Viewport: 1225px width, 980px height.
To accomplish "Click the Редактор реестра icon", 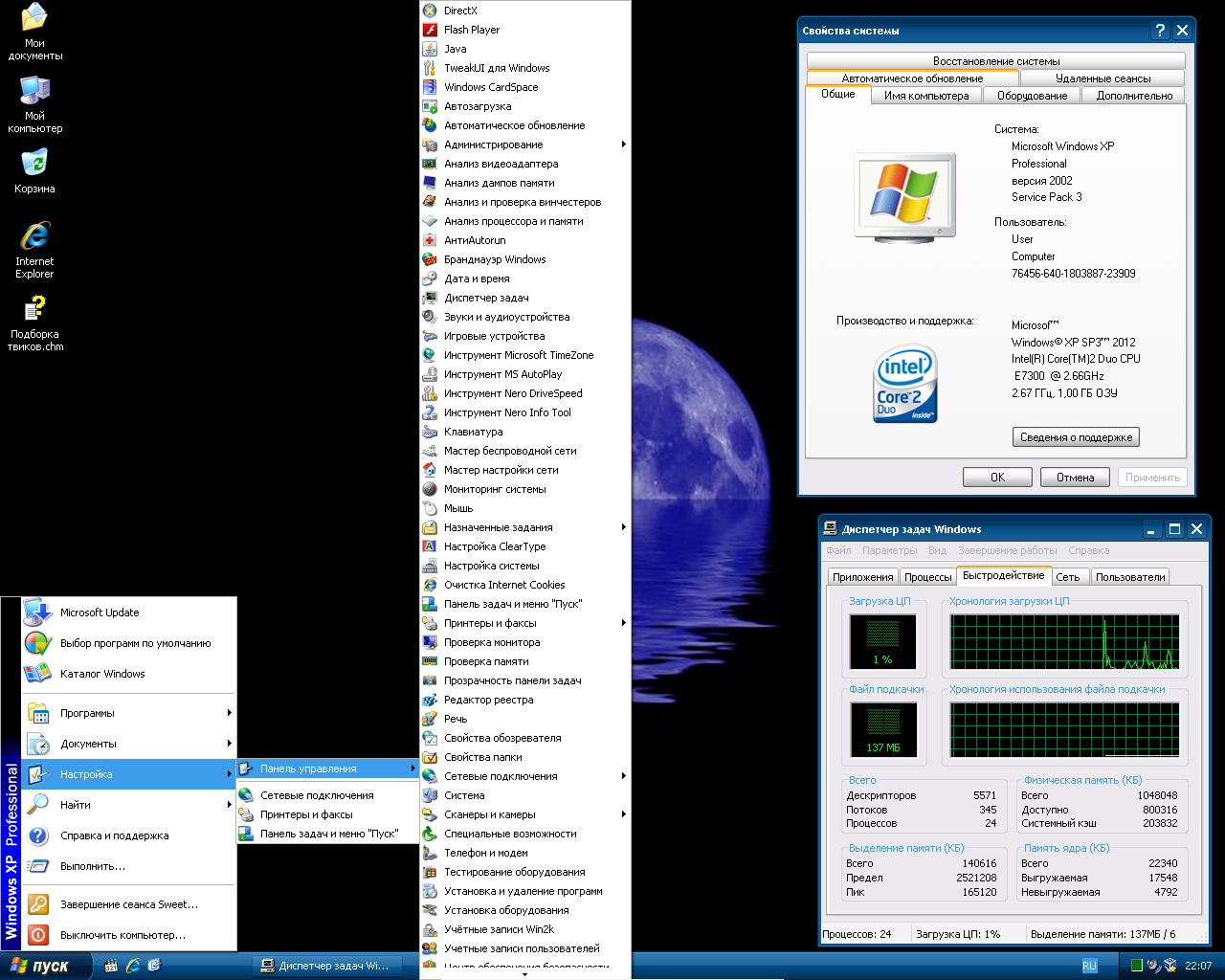I will (430, 700).
